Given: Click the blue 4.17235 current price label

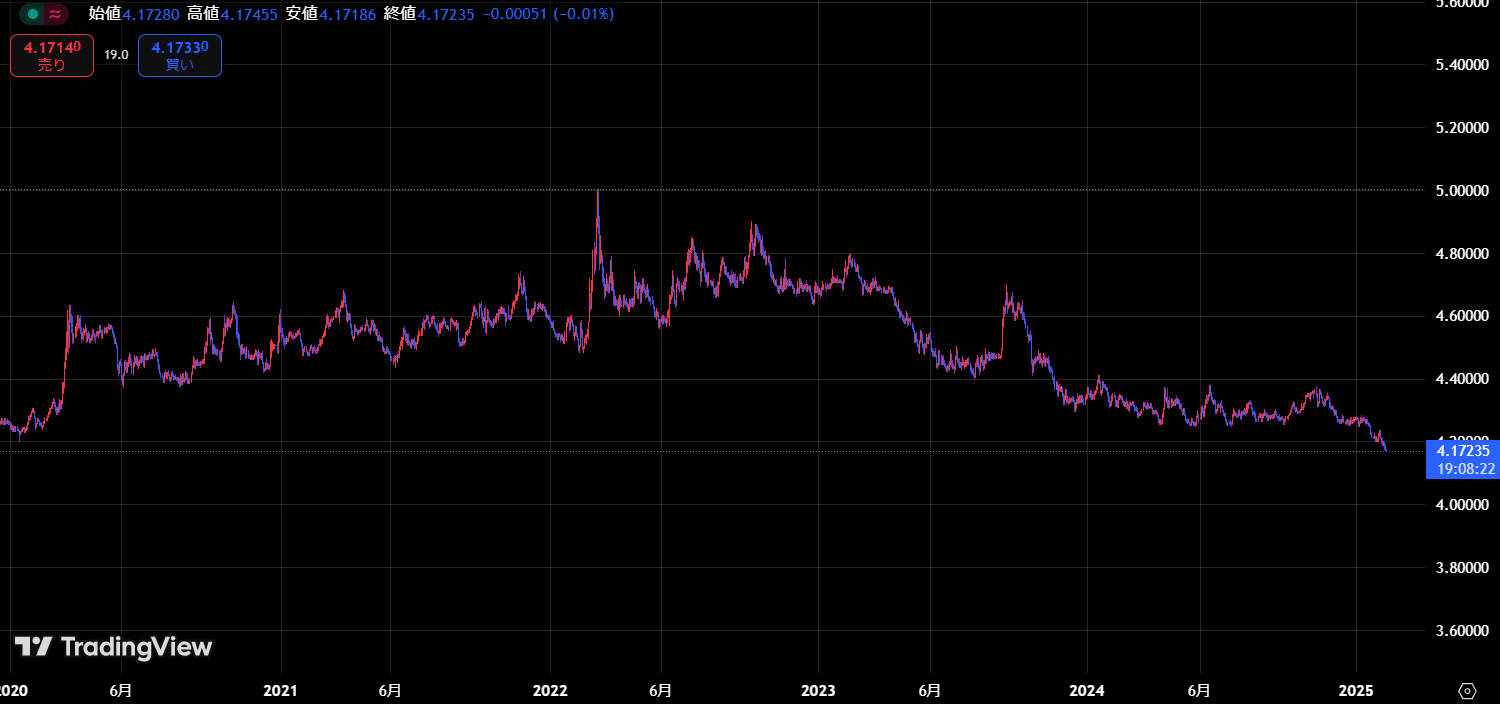Looking at the screenshot, I should (x=1459, y=451).
